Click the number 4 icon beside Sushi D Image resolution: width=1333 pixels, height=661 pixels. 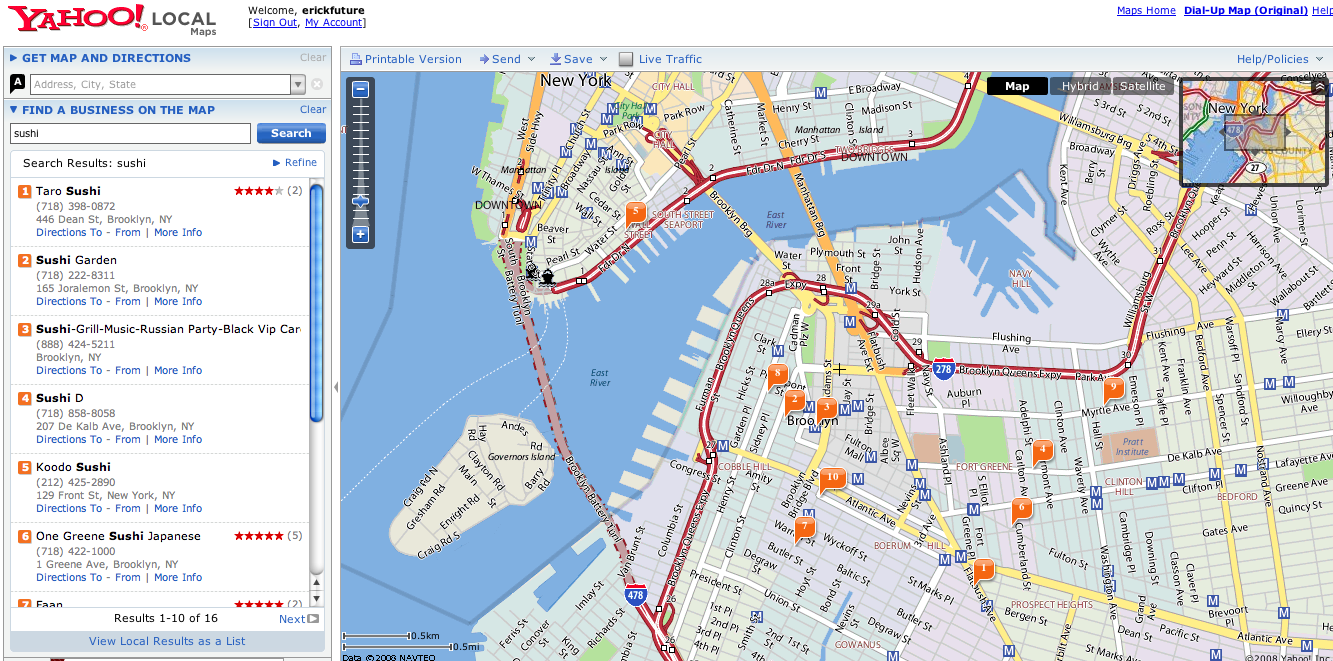(x=25, y=398)
